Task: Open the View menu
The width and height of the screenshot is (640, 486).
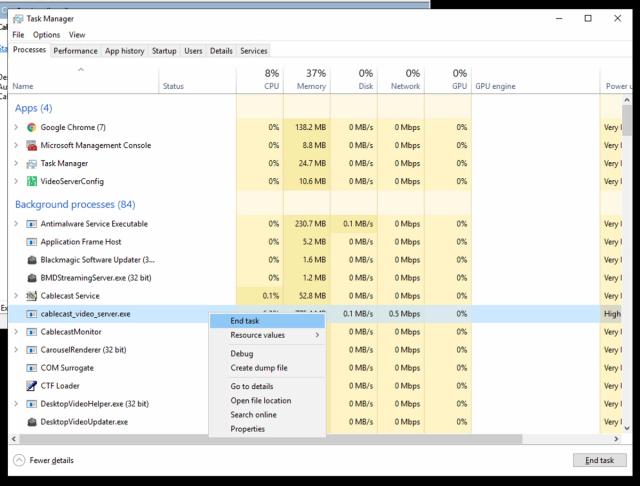Action: point(77,35)
